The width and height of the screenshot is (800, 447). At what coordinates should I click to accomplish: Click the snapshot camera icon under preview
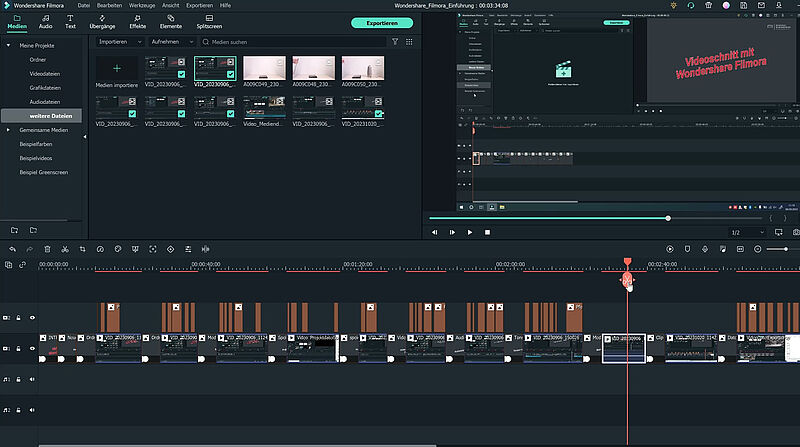(x=796, y=232)
